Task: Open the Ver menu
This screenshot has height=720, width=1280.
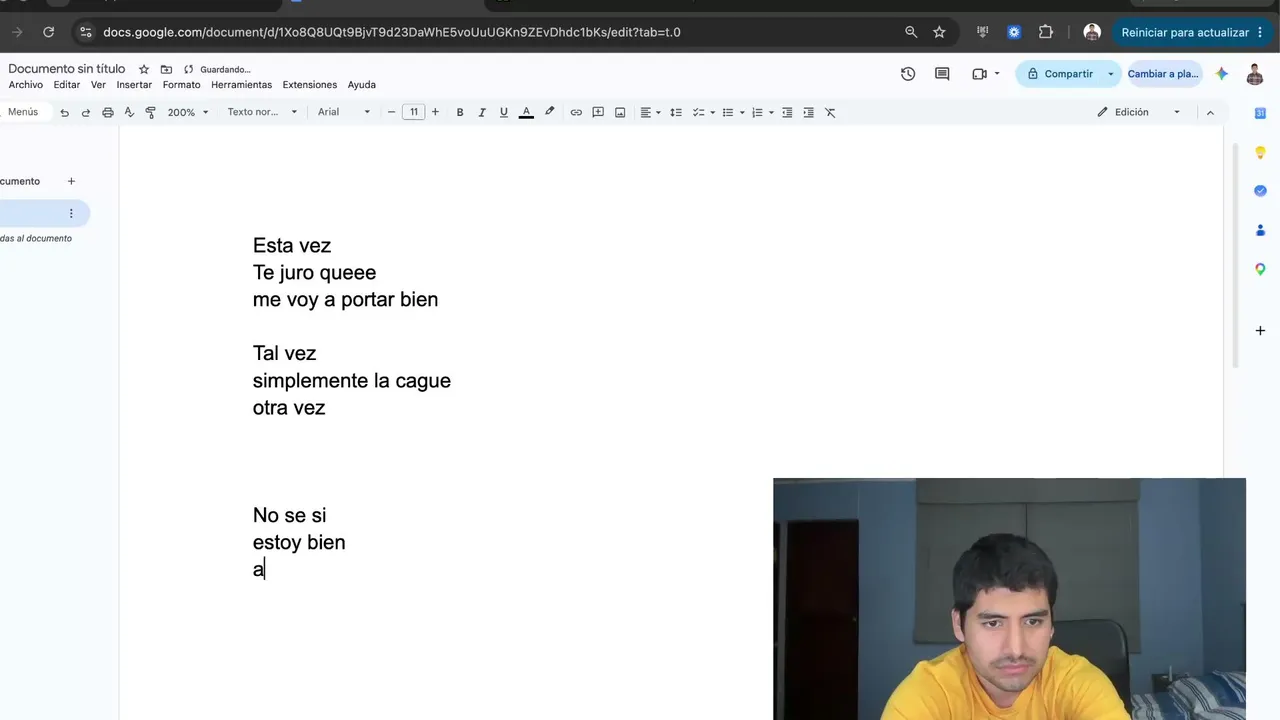Action: (98, 85)
